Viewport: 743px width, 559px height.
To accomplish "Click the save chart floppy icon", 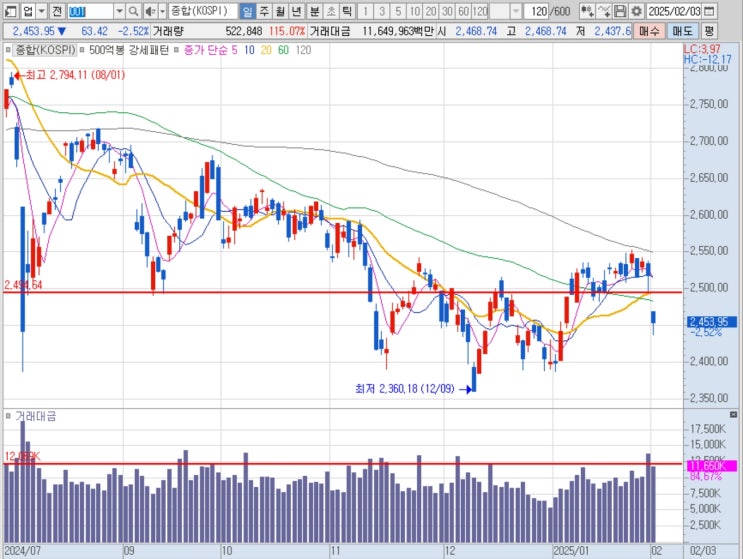I will point(620,10).
